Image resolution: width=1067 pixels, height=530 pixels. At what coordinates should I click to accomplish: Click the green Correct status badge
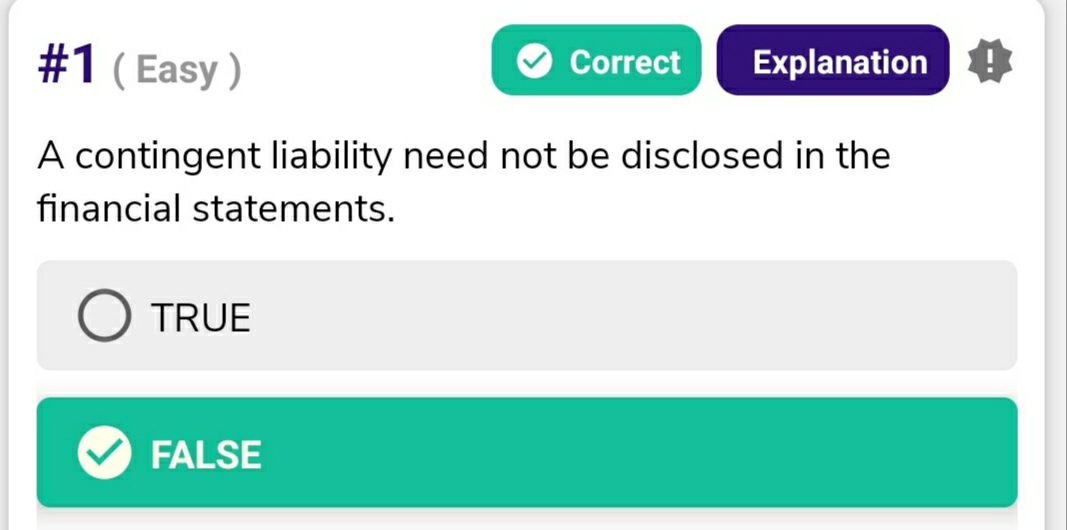tap(596, 61)
